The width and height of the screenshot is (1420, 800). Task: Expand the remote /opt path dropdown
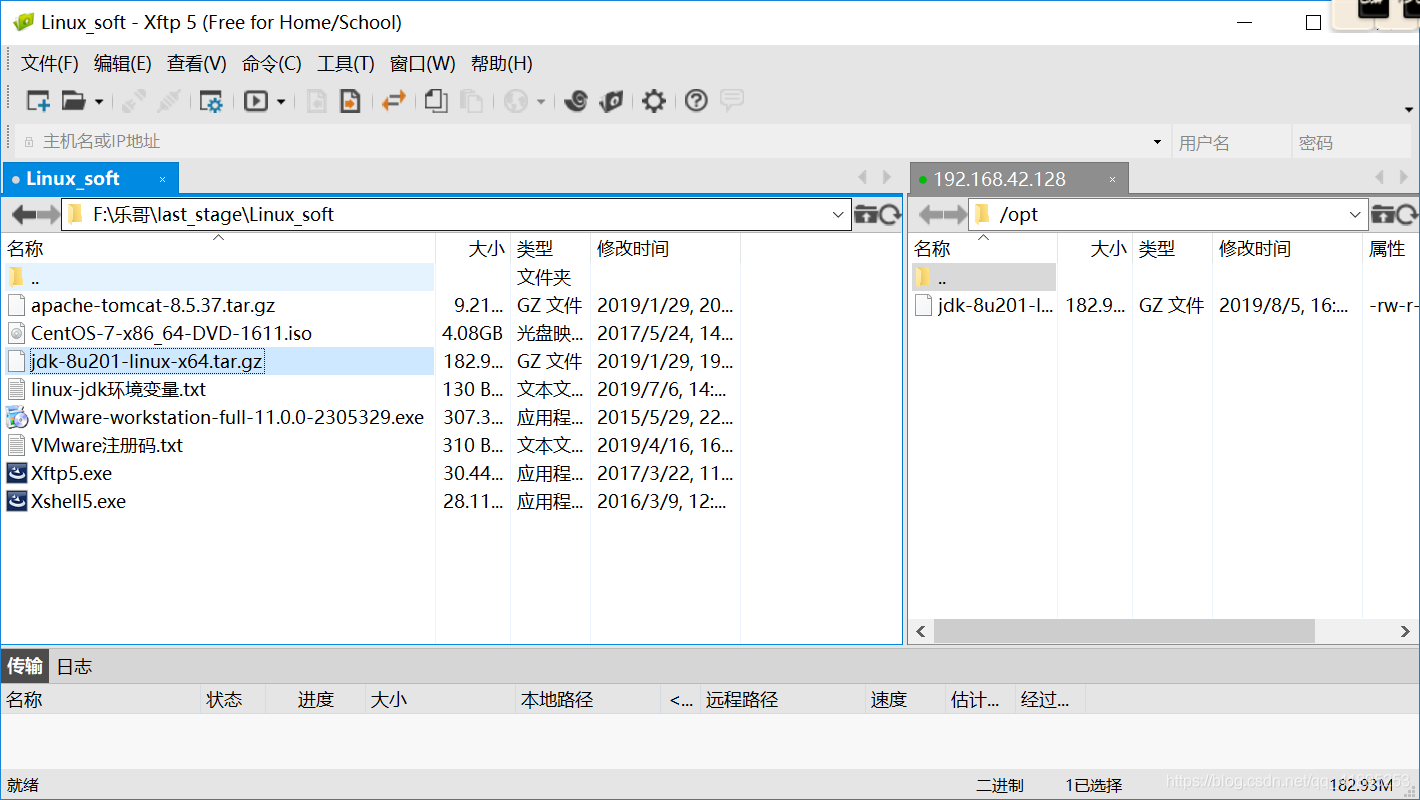point(1355,214)
